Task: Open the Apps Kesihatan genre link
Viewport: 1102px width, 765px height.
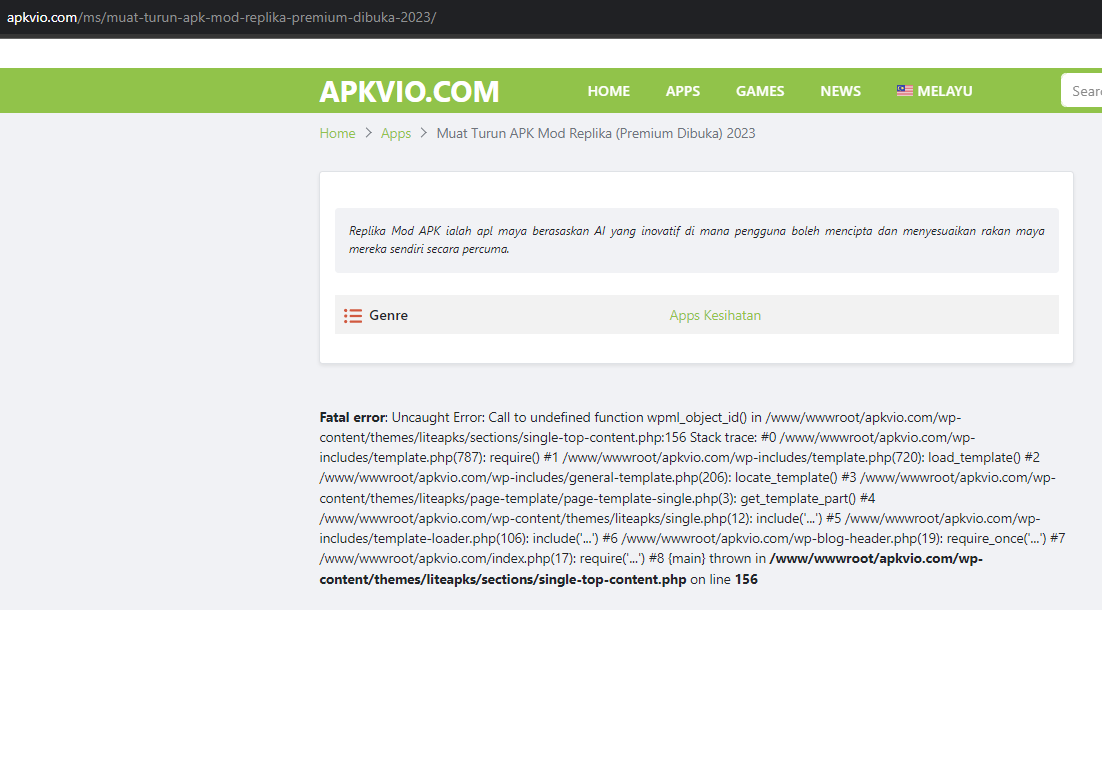Action: coord(715,316)
